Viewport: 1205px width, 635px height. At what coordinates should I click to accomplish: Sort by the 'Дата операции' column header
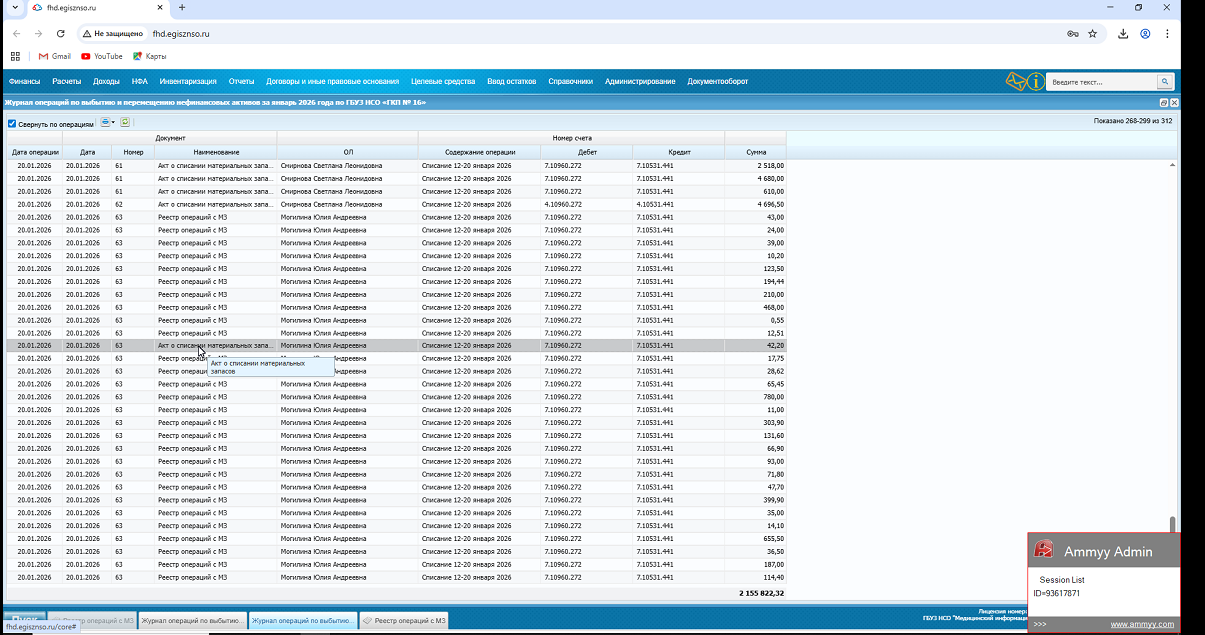tap(35, 152)
